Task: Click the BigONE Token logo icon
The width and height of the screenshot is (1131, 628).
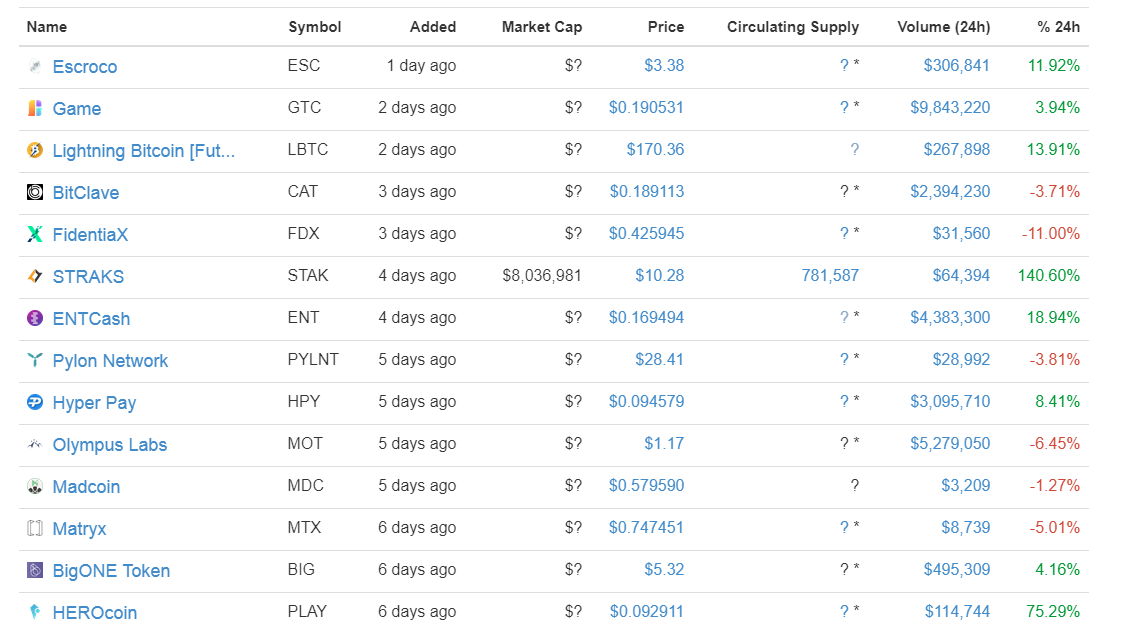Action: tap(35, 570)
